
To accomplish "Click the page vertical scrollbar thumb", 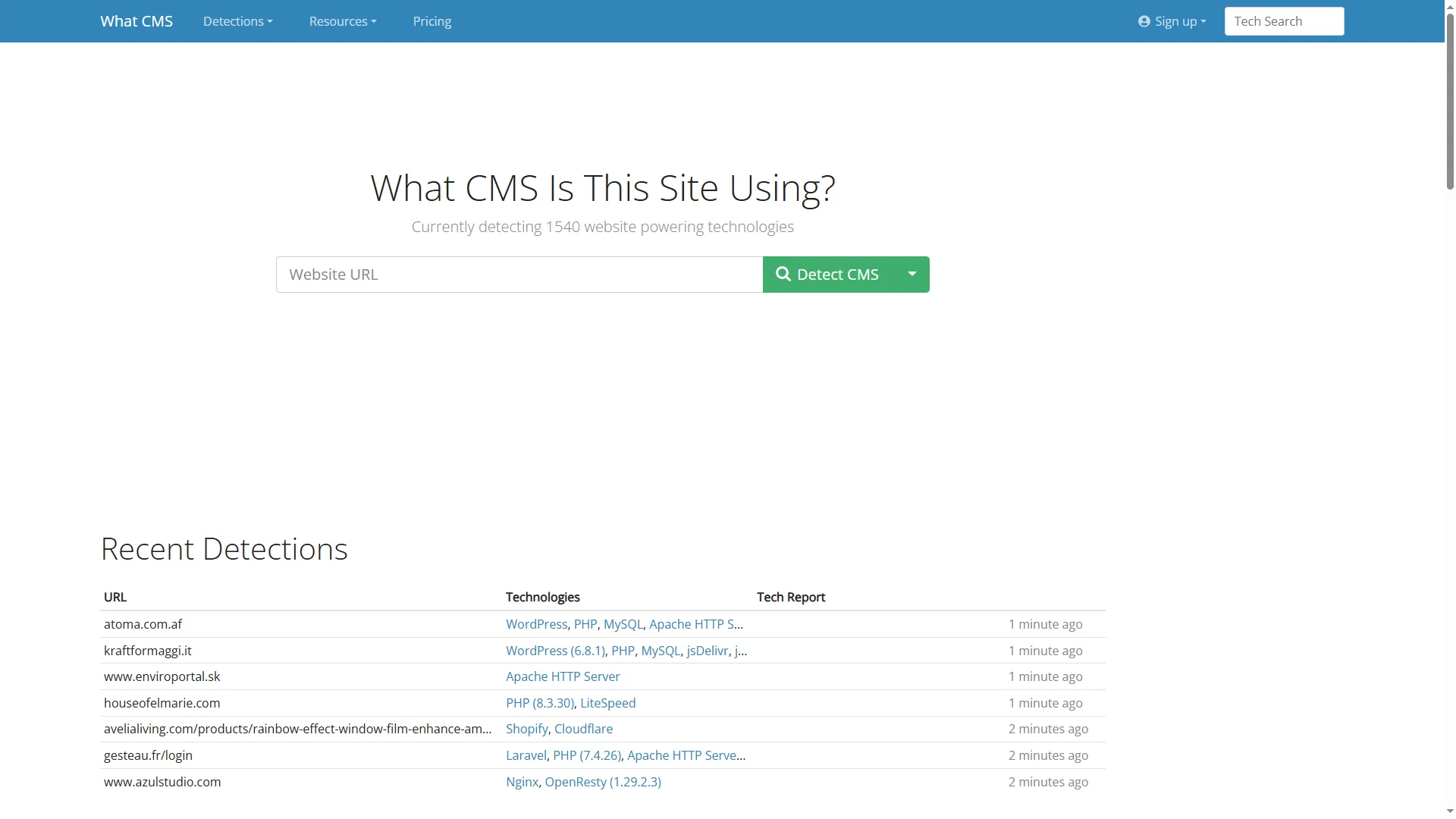I will [1450, 102].
